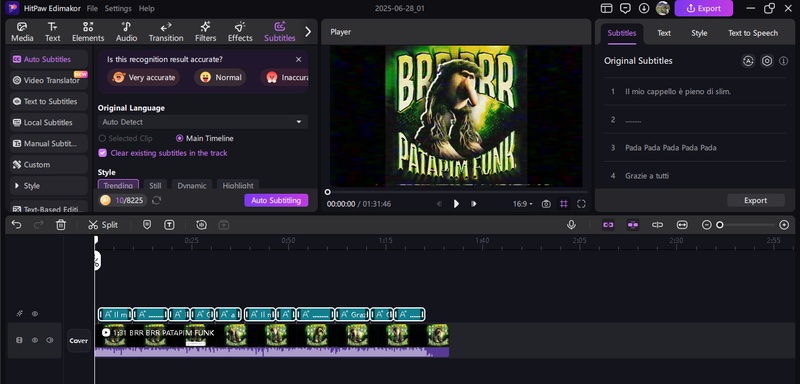Choose the Still subtitle style
The height and width of the screenshot is (384, 800).
(x=155, y=186)
